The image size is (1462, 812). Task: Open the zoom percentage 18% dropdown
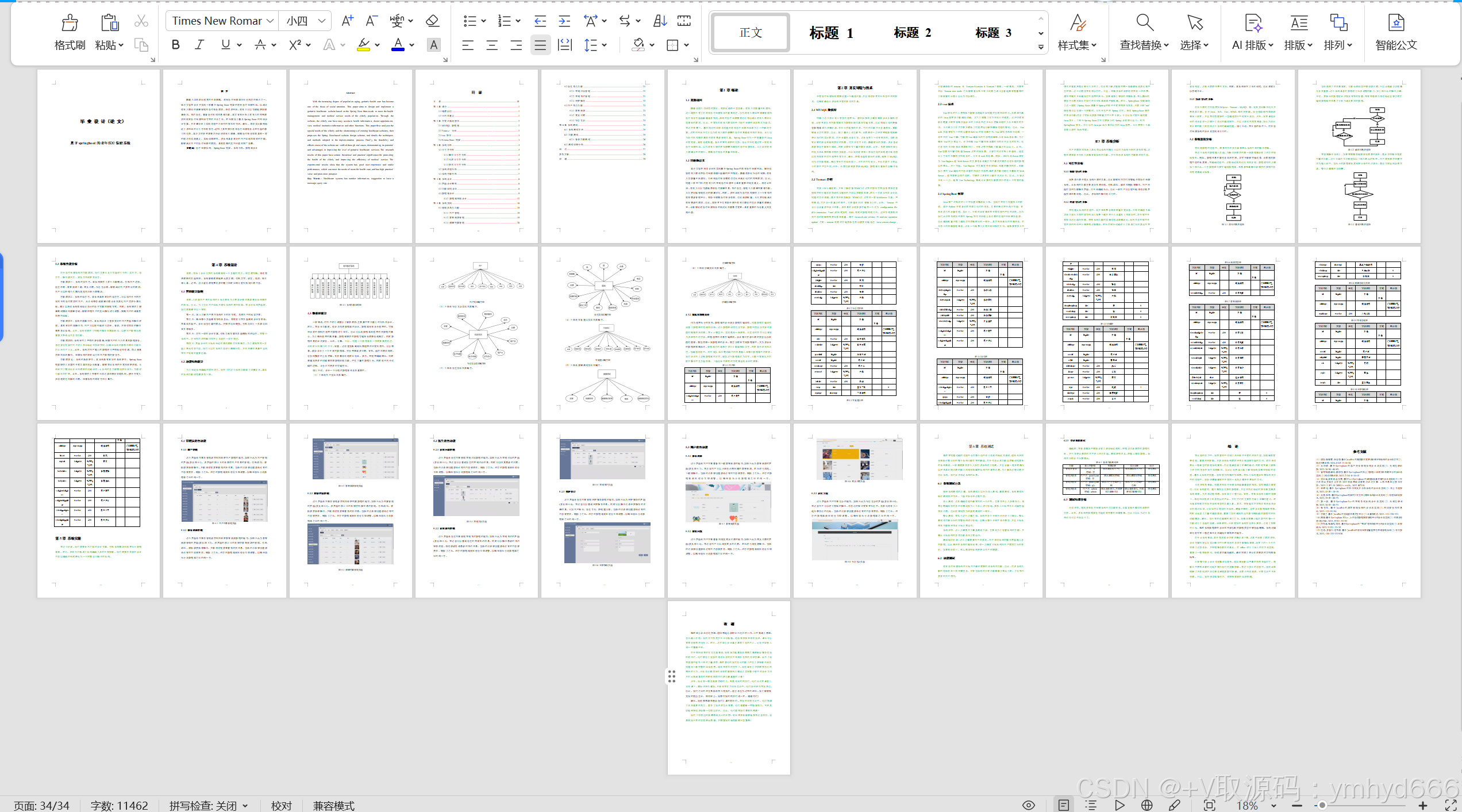1274,806
